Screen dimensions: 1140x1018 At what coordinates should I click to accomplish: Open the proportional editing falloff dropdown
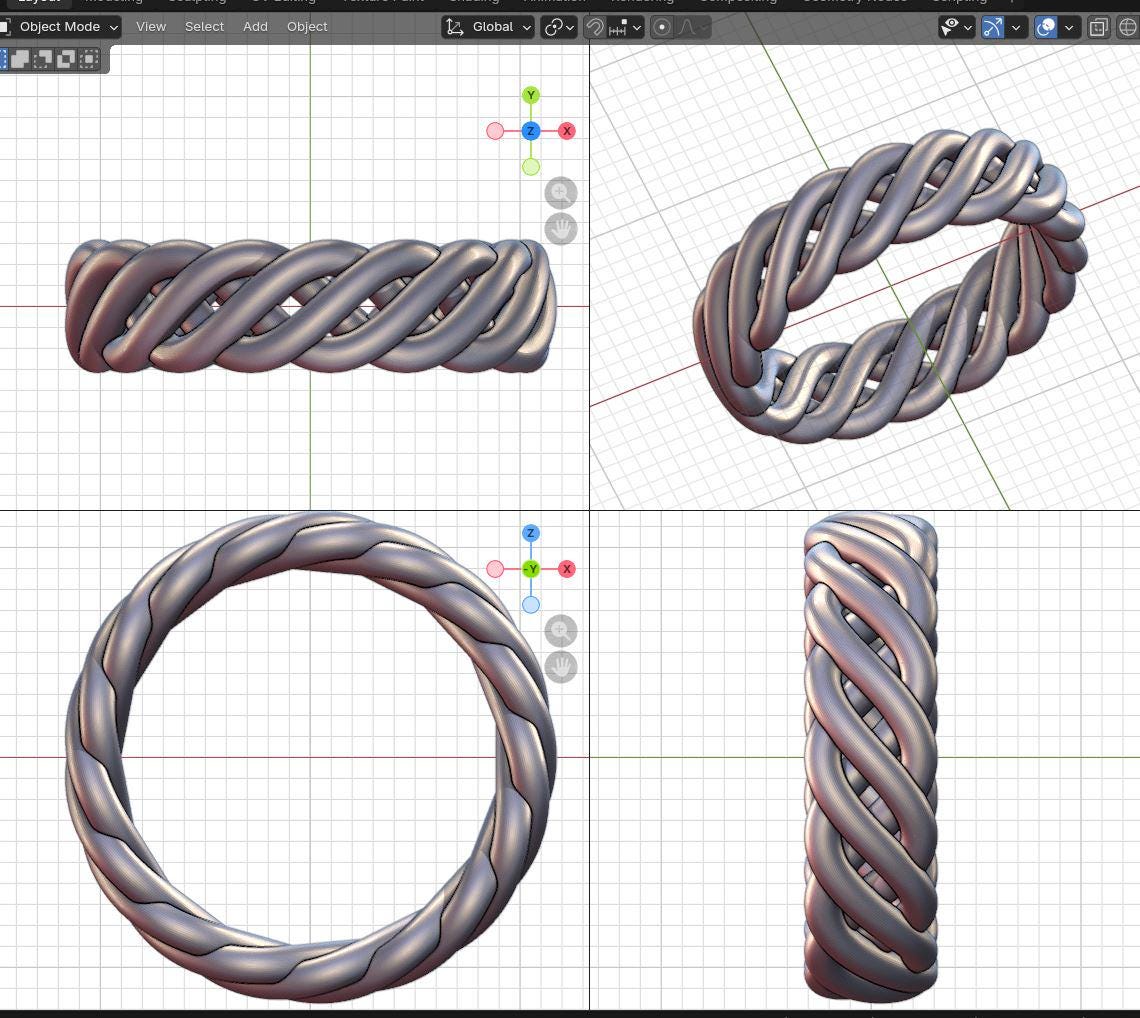[x=691, y=28]
